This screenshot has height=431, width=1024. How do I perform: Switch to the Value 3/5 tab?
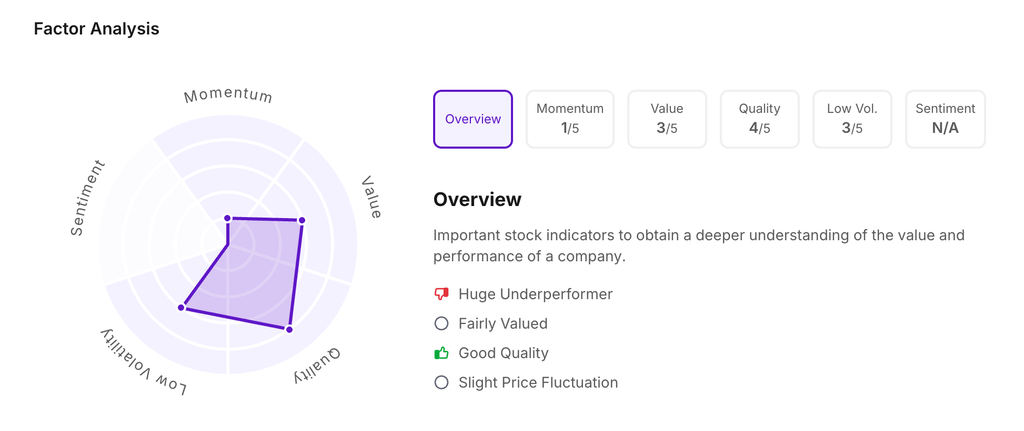click(667, 119)
